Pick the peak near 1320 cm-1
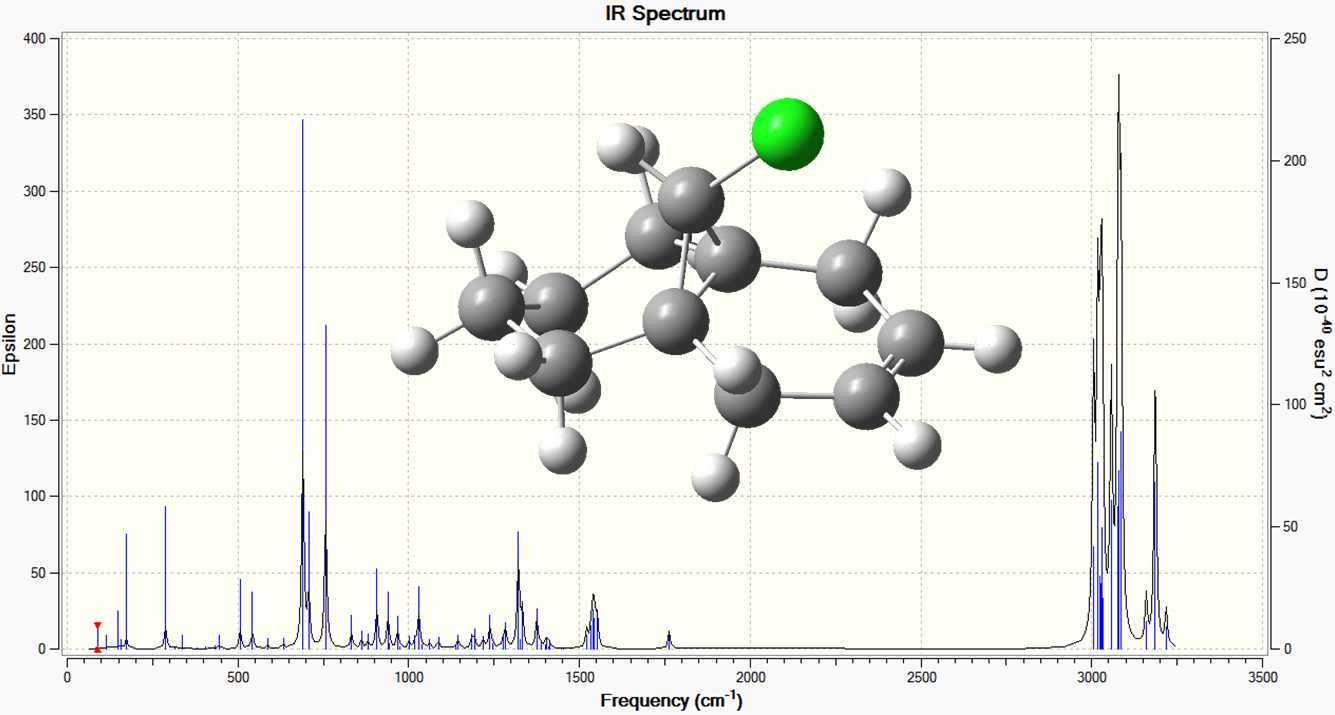The width and height of the screenshot is (1335, 715). [x=518, y=591]
